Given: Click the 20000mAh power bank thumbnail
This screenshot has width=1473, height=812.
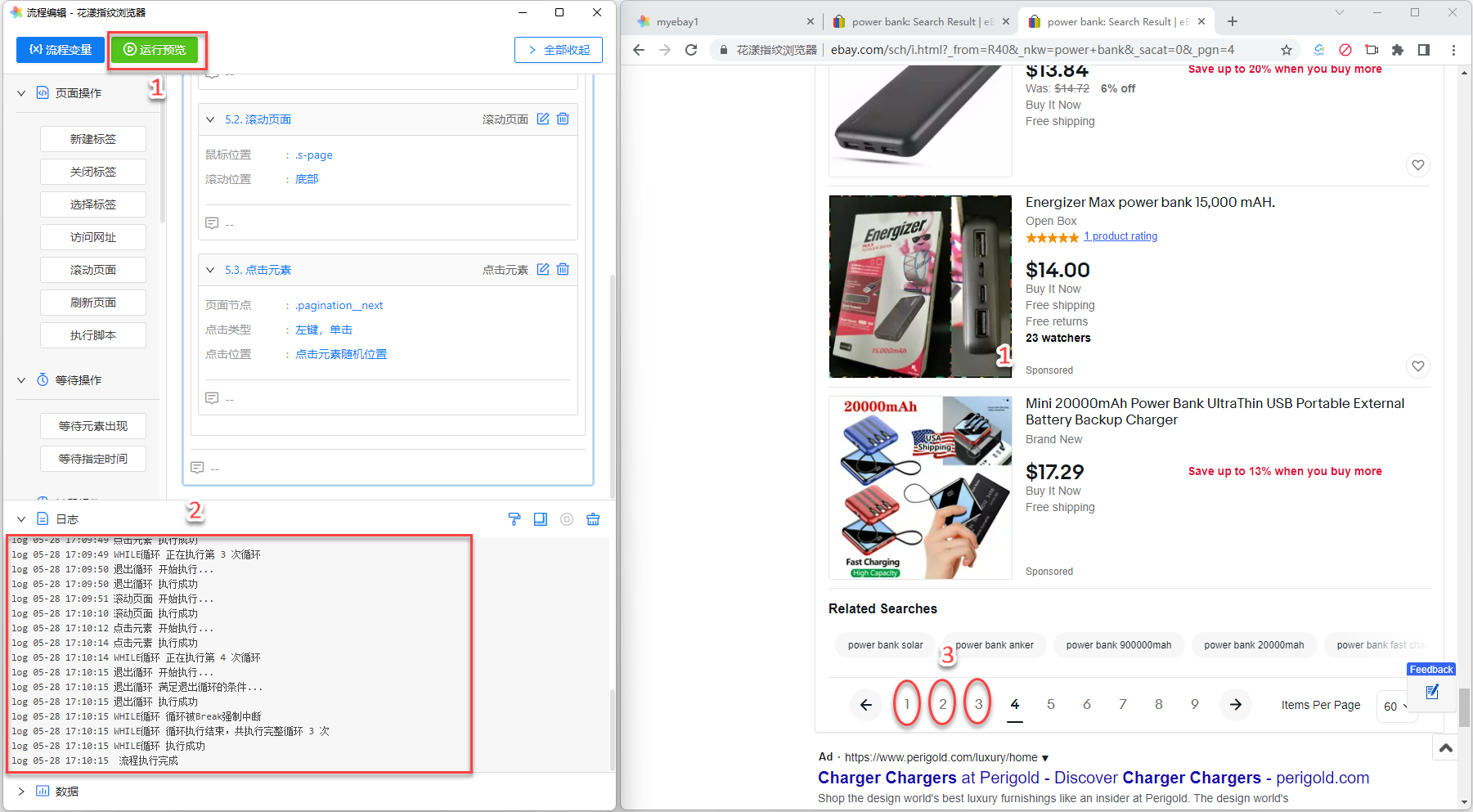Looking at the screenshot, I should point(920,487).
